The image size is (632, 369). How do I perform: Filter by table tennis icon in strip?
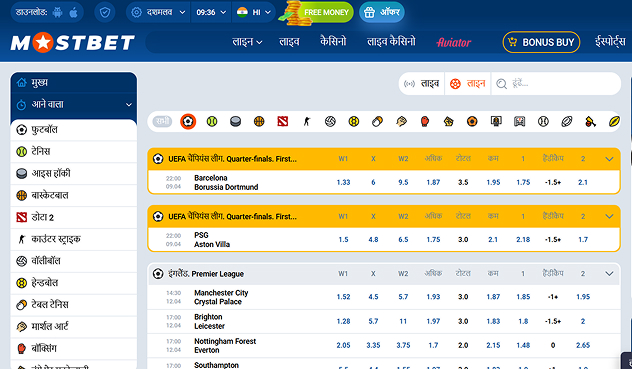coord(378,121)
